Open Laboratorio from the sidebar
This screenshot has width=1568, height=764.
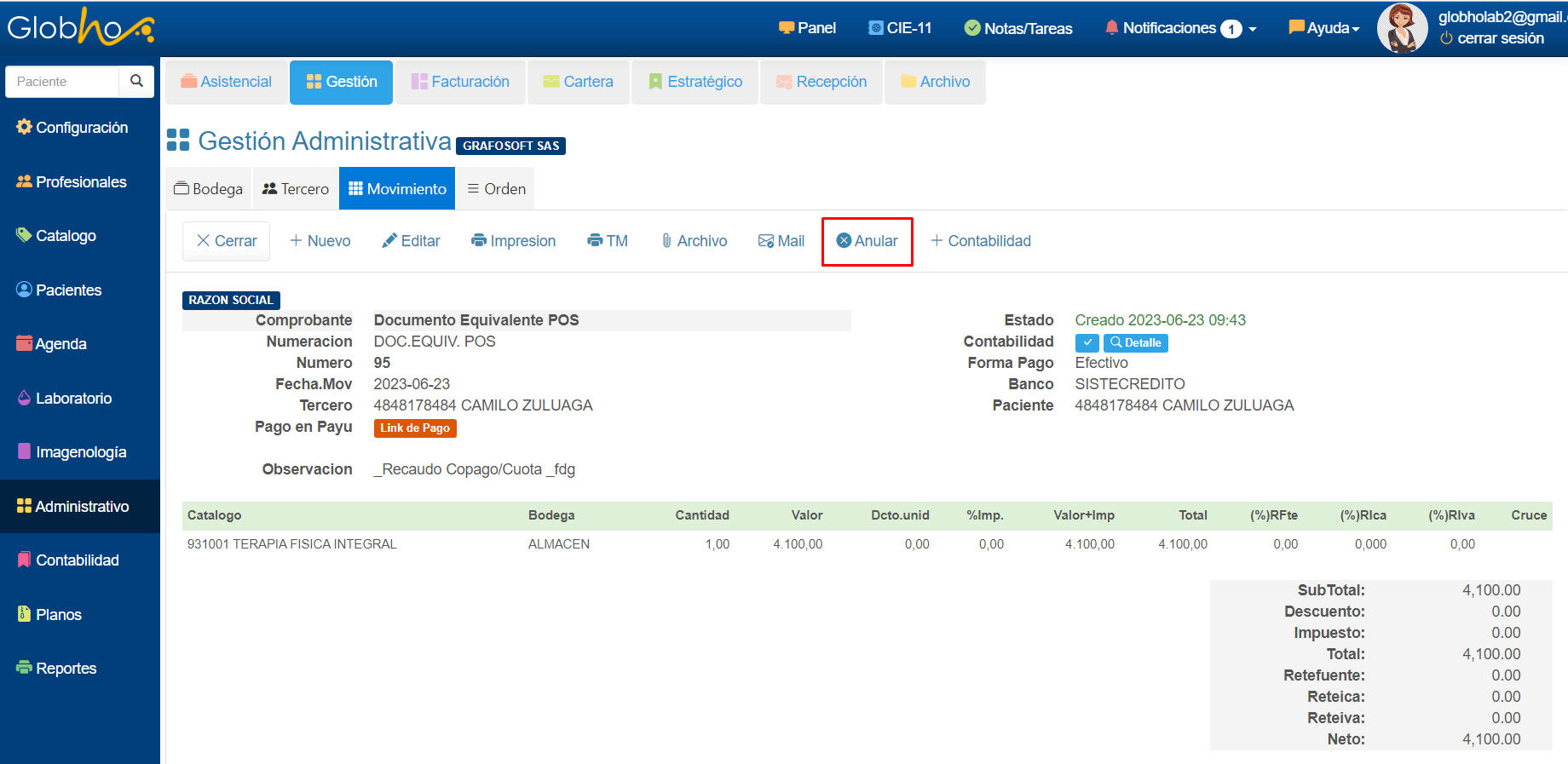tap(73, 398)
